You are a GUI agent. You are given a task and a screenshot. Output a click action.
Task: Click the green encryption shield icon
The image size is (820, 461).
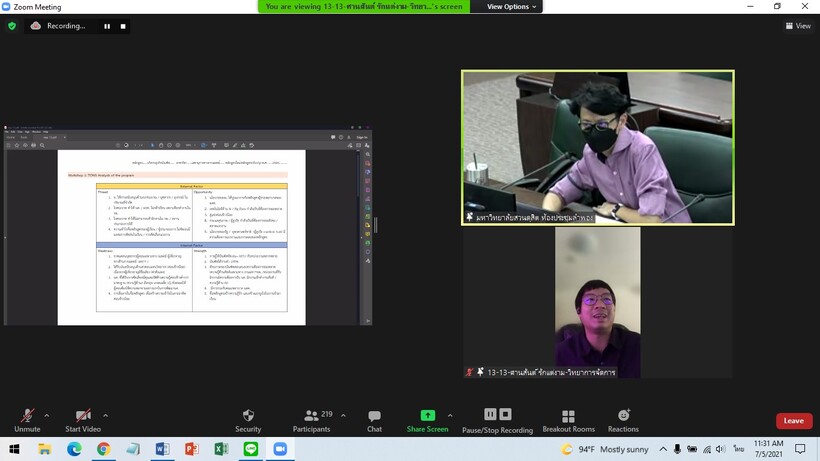[x=12, y=26]
